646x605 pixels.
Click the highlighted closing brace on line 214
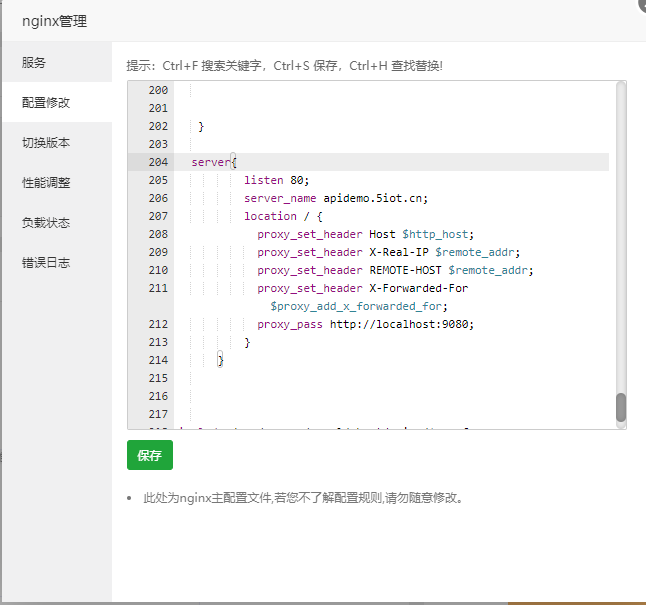click(x=220, y=360)
